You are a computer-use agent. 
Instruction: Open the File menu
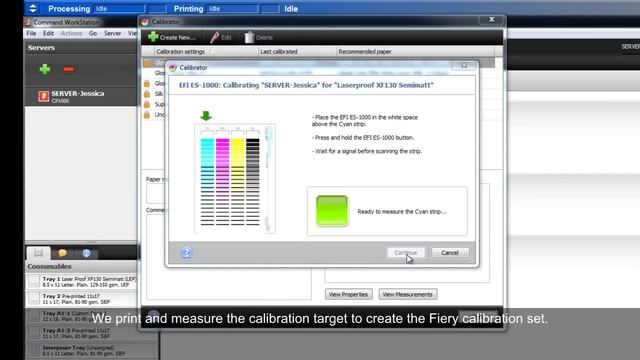[x=31, y=33]
